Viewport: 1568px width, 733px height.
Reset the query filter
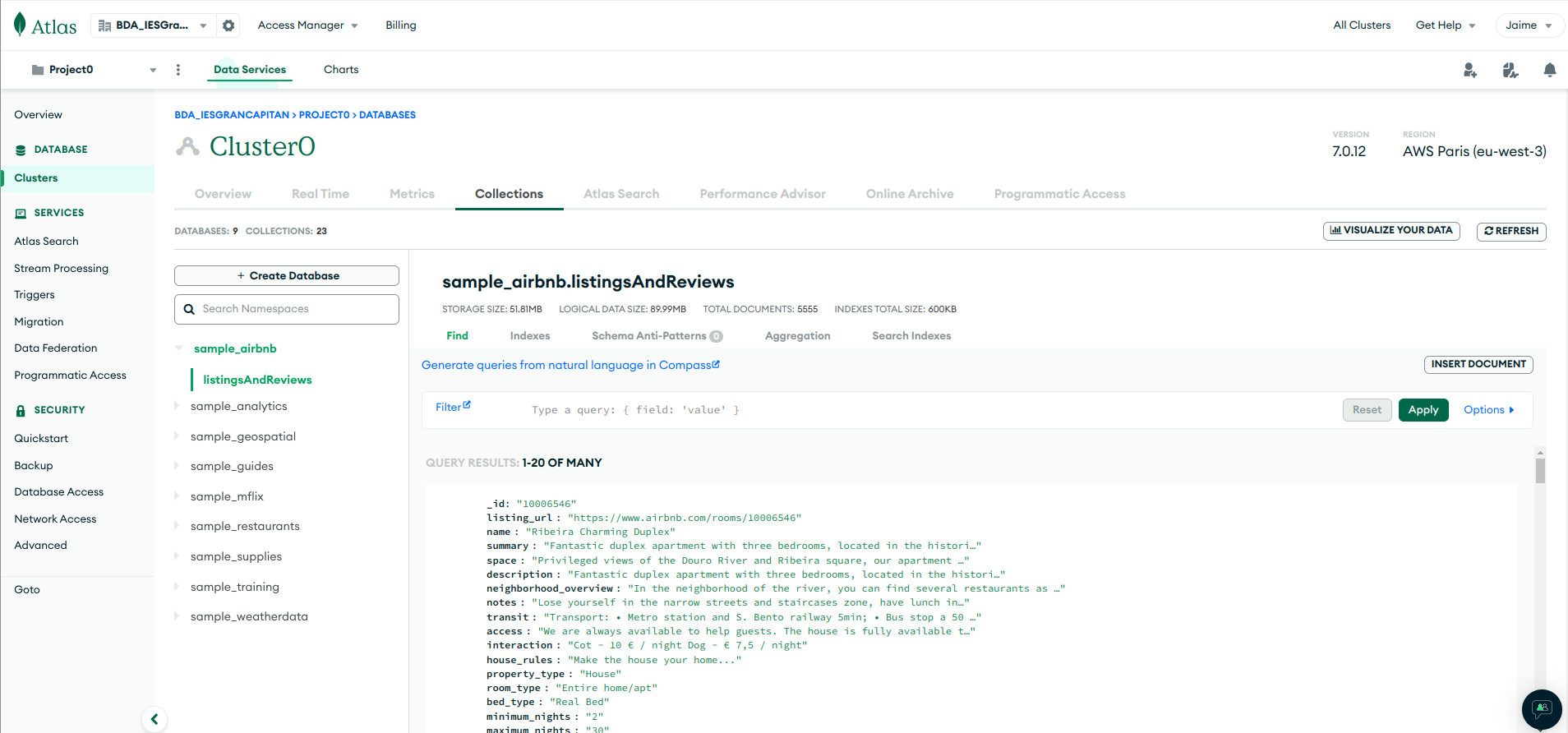1367,410
